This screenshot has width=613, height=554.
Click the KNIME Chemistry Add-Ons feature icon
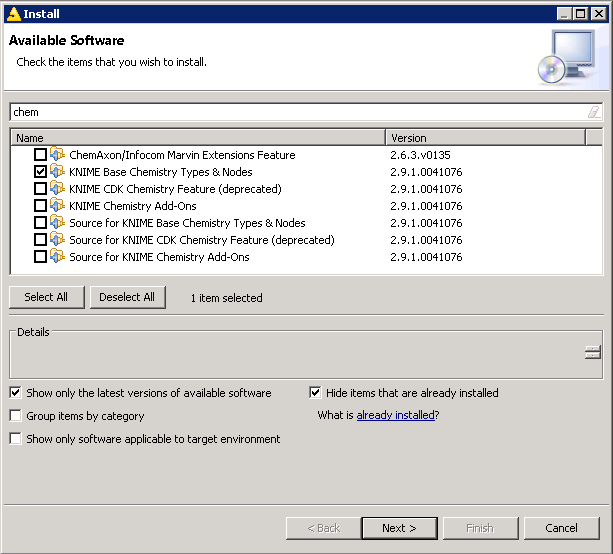pyautogui.click(x=57, y=206)
